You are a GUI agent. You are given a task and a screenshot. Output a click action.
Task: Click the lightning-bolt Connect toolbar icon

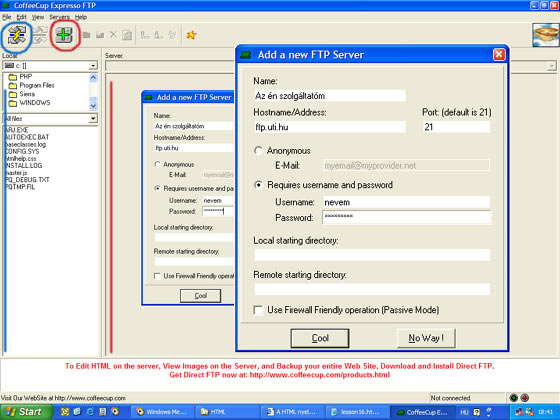[x=17, y=35]
